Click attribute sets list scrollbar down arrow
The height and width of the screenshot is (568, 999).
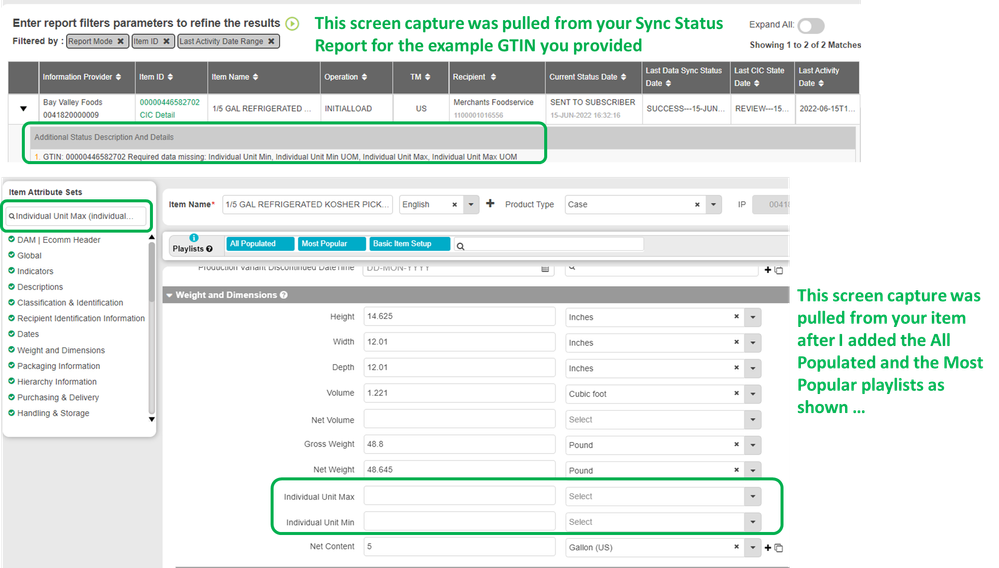(152, 419)
